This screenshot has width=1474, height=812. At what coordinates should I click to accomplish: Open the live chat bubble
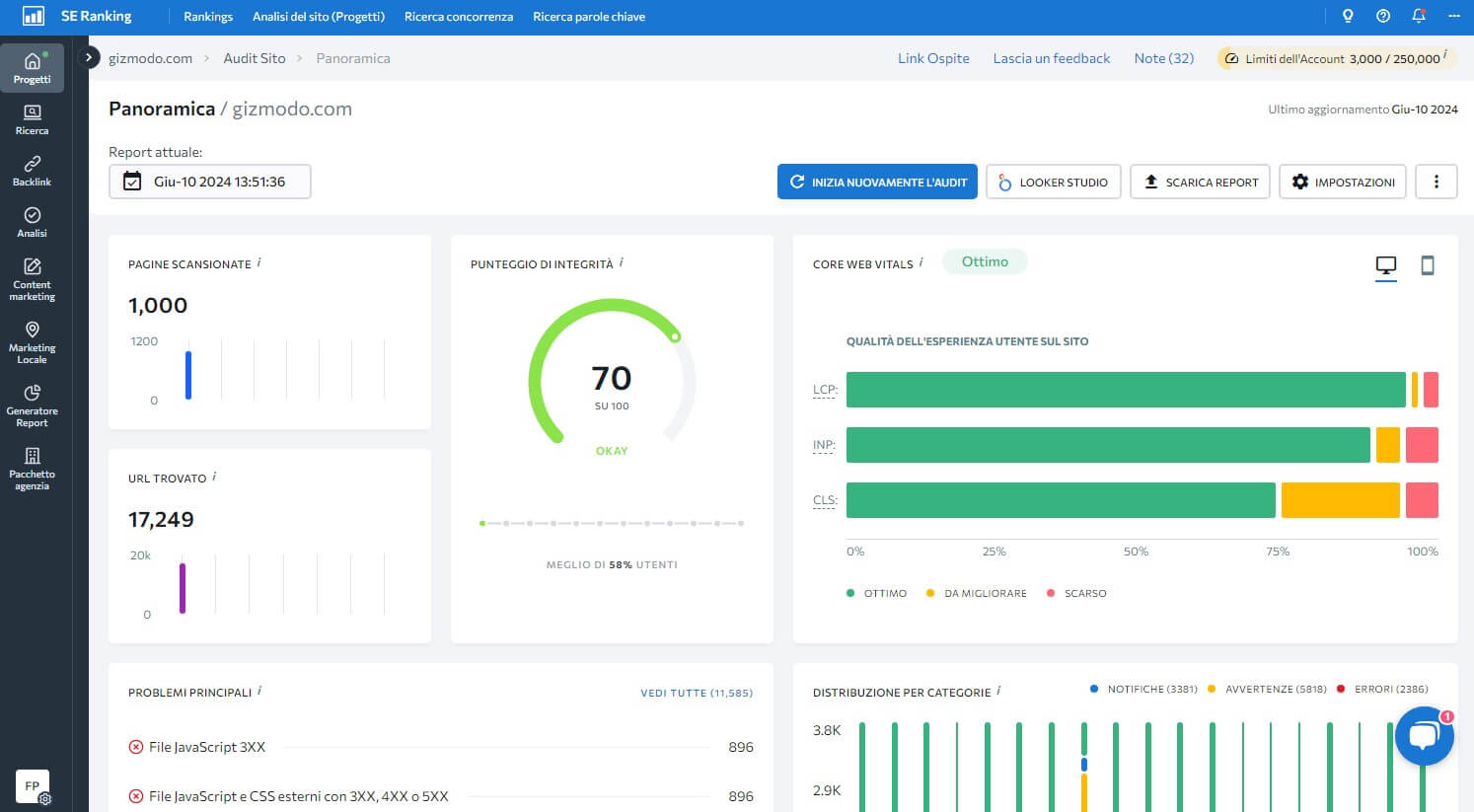(1425, 736)
